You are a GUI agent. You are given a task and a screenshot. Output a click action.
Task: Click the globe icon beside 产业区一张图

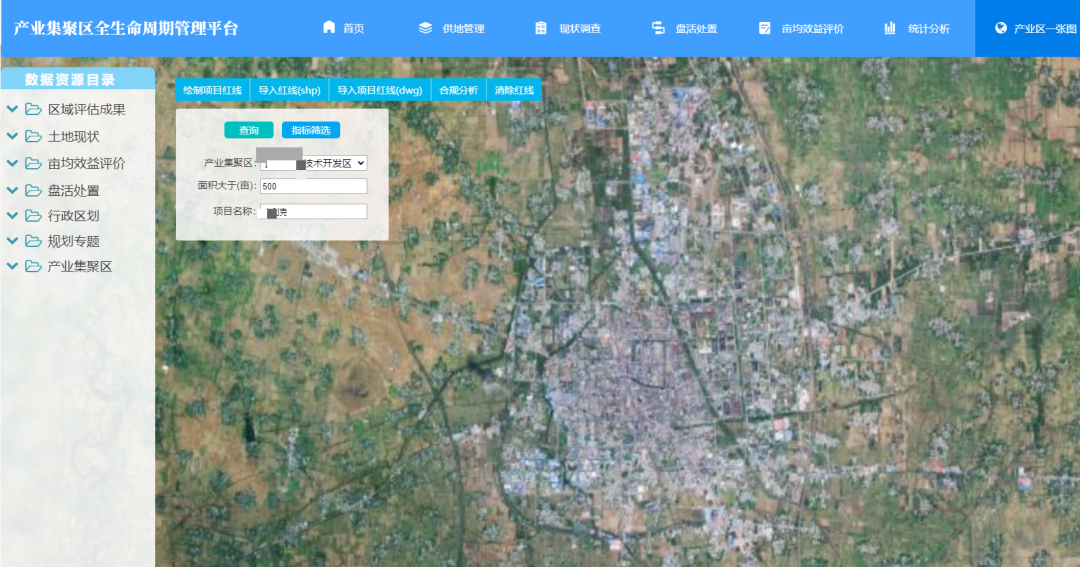[1001, 28]
